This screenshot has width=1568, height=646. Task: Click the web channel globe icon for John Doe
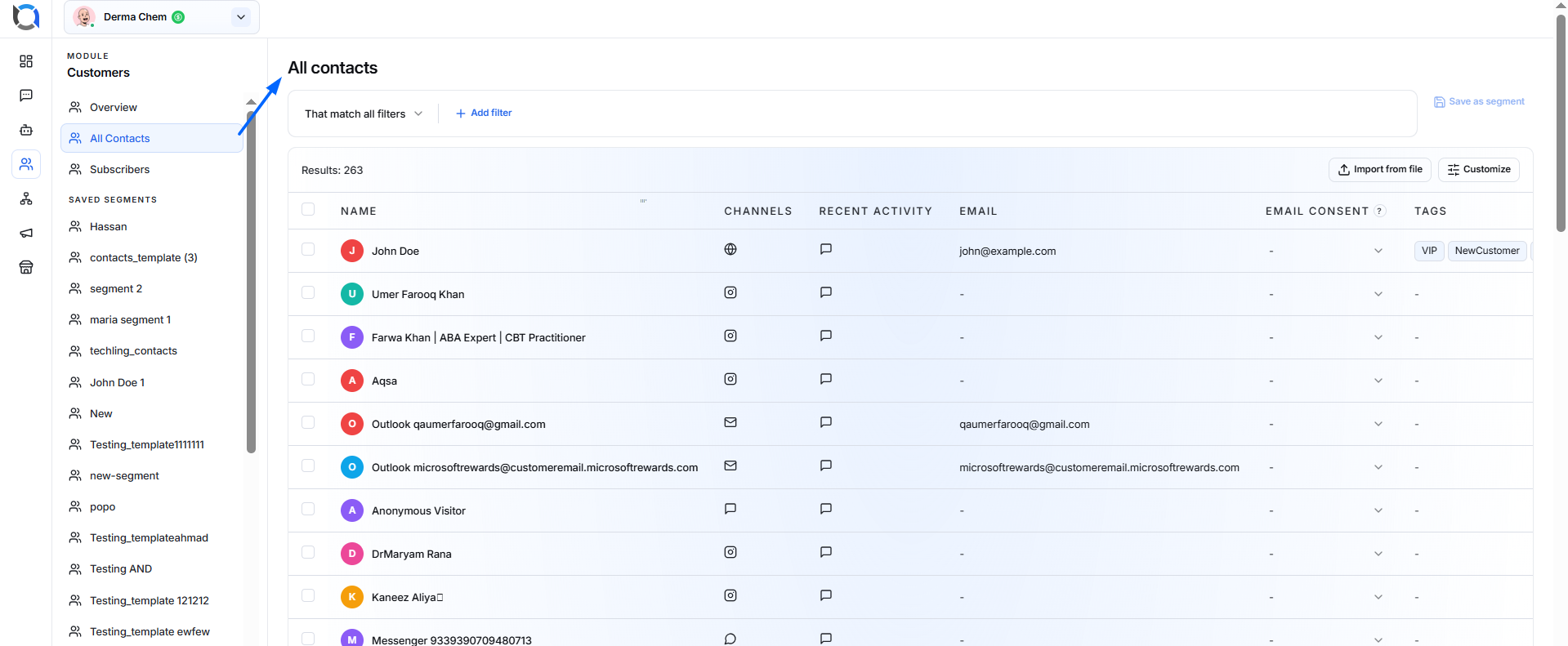coord(730,249)
